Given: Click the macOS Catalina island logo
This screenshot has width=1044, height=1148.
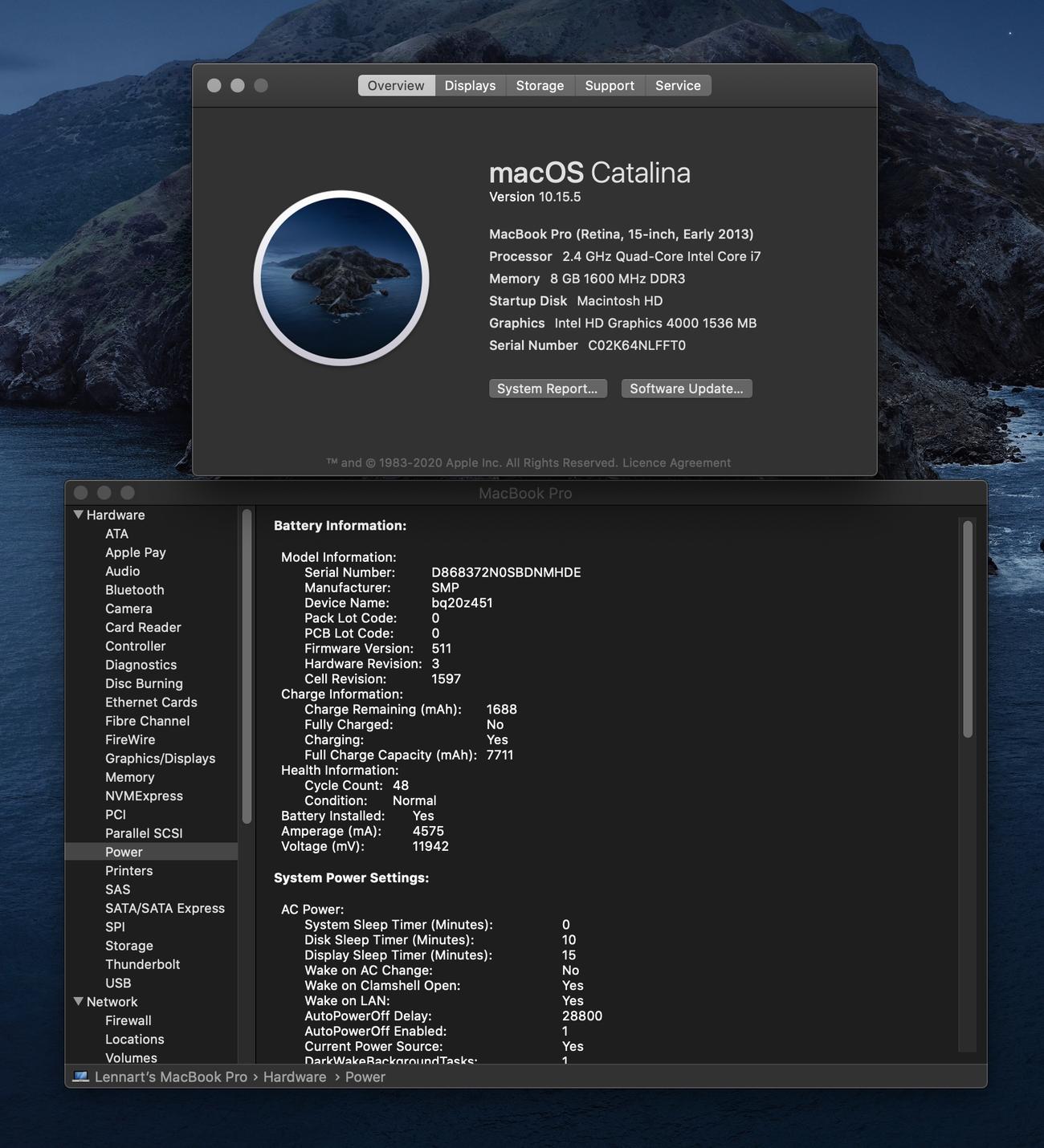Looking at the screenshot, I should tap(341, 278).
